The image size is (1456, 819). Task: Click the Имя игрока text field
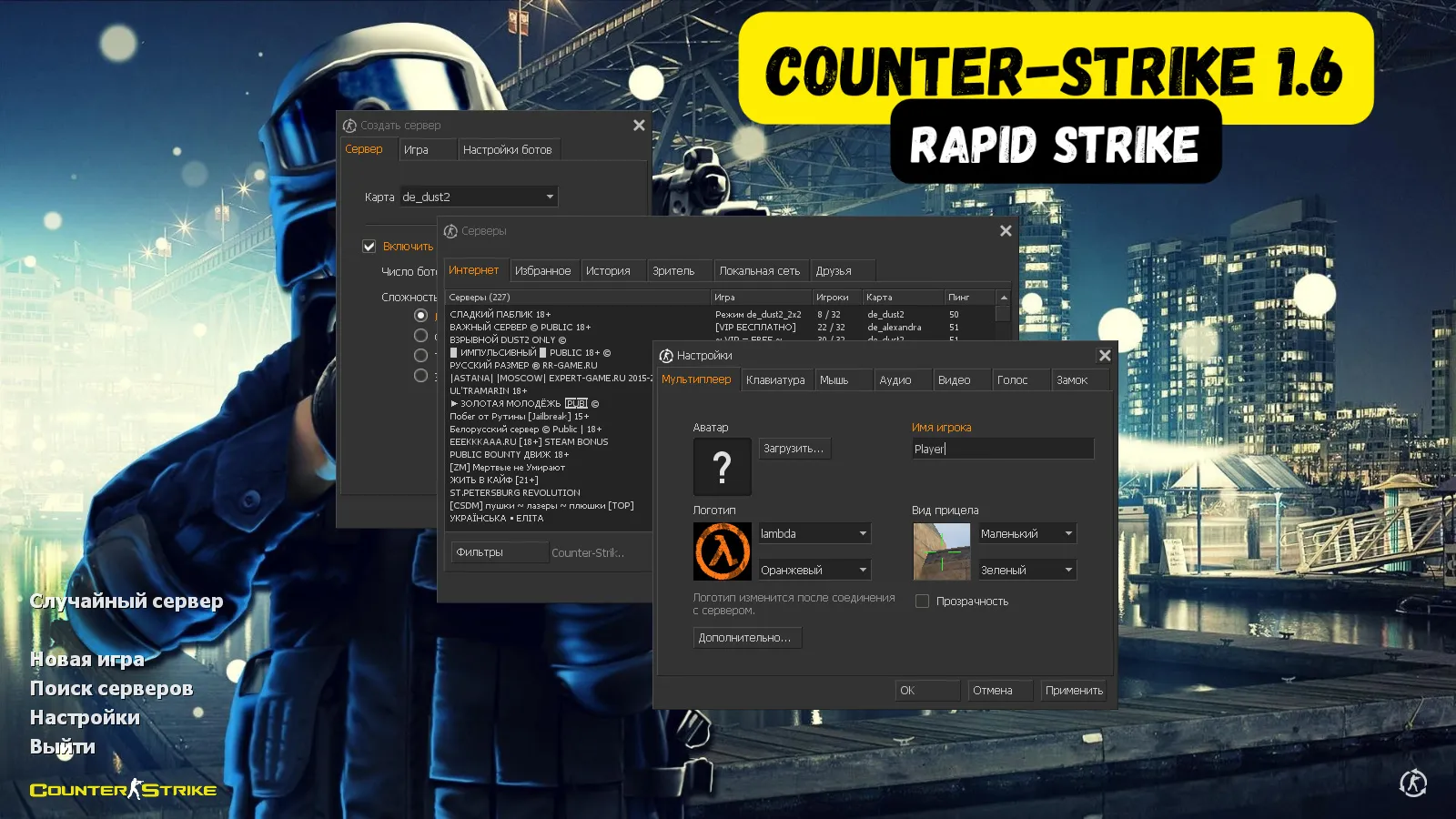coord(1002,449)
